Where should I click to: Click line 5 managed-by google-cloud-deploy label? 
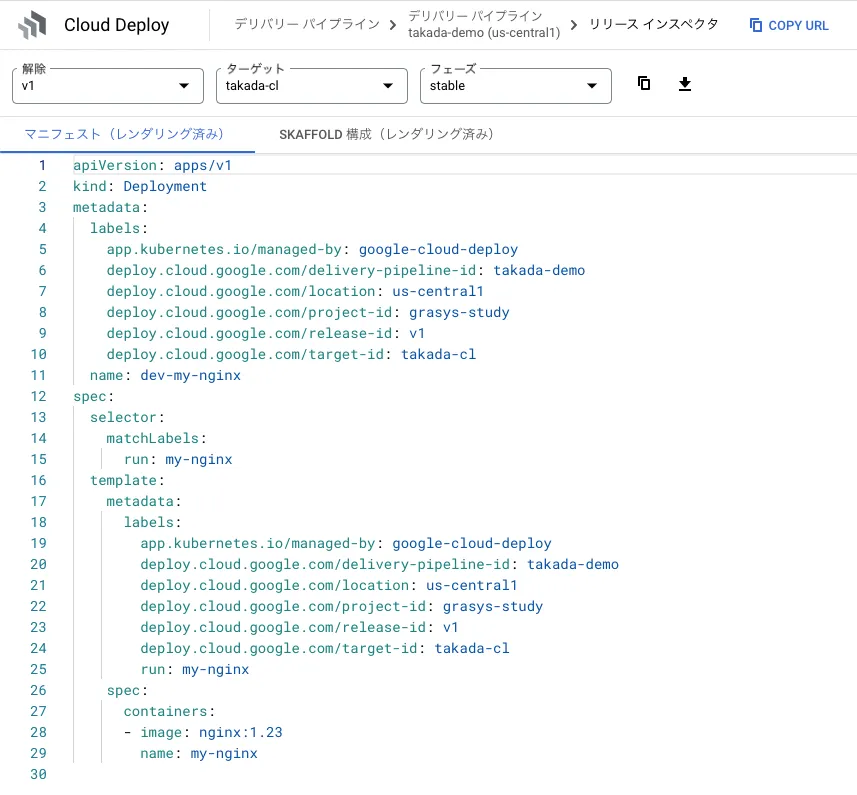[312, 250]
